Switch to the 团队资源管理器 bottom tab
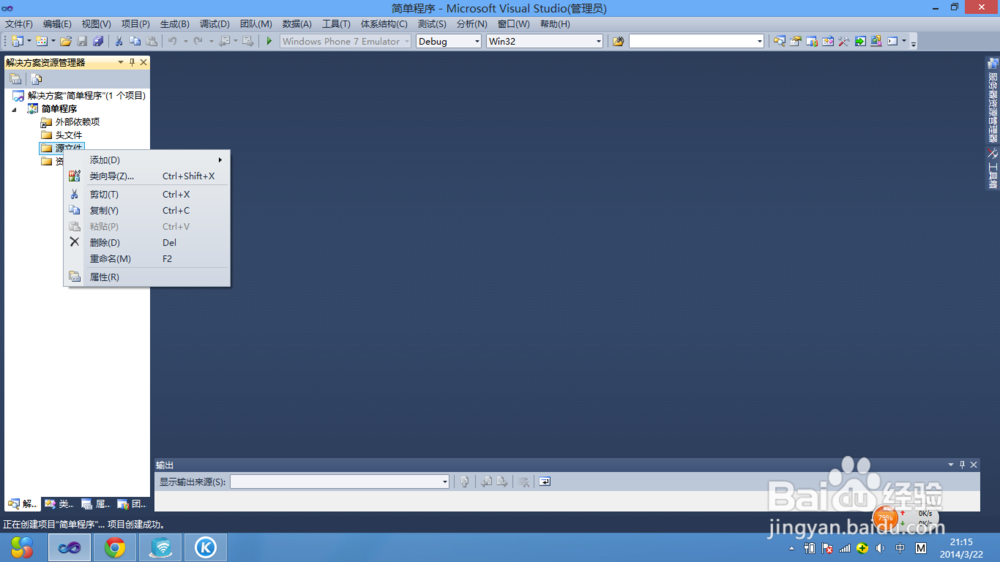 [x=131, y=504]
